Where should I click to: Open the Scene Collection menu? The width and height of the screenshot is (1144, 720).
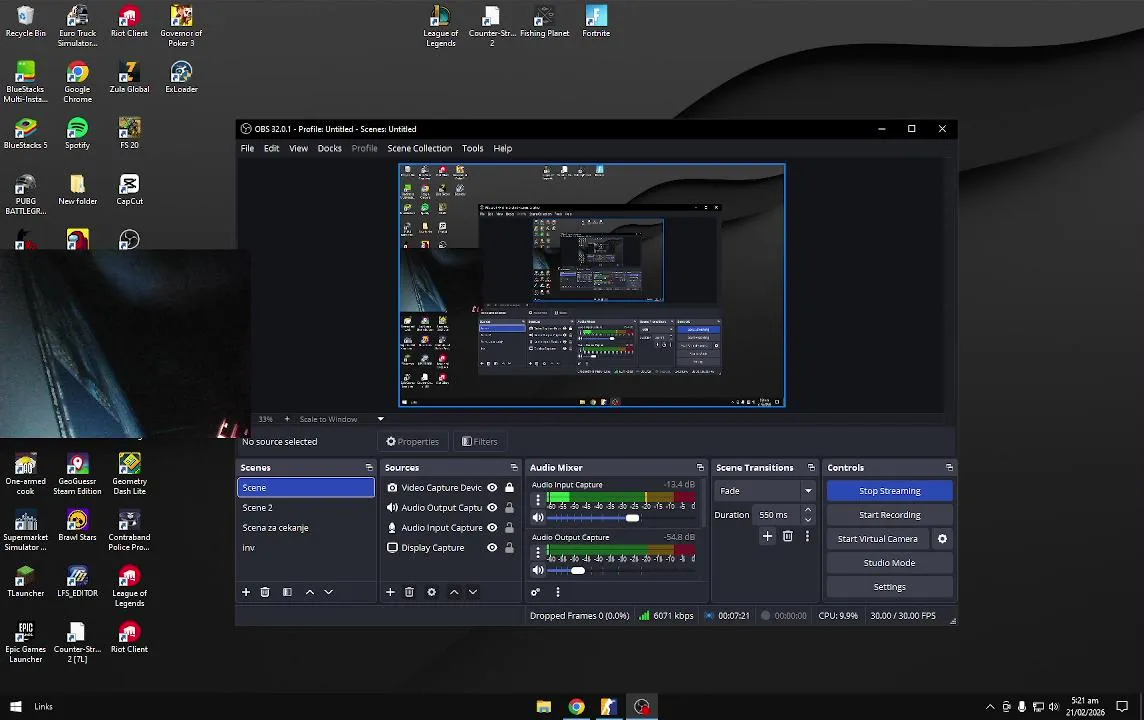(x=420, y=148)
